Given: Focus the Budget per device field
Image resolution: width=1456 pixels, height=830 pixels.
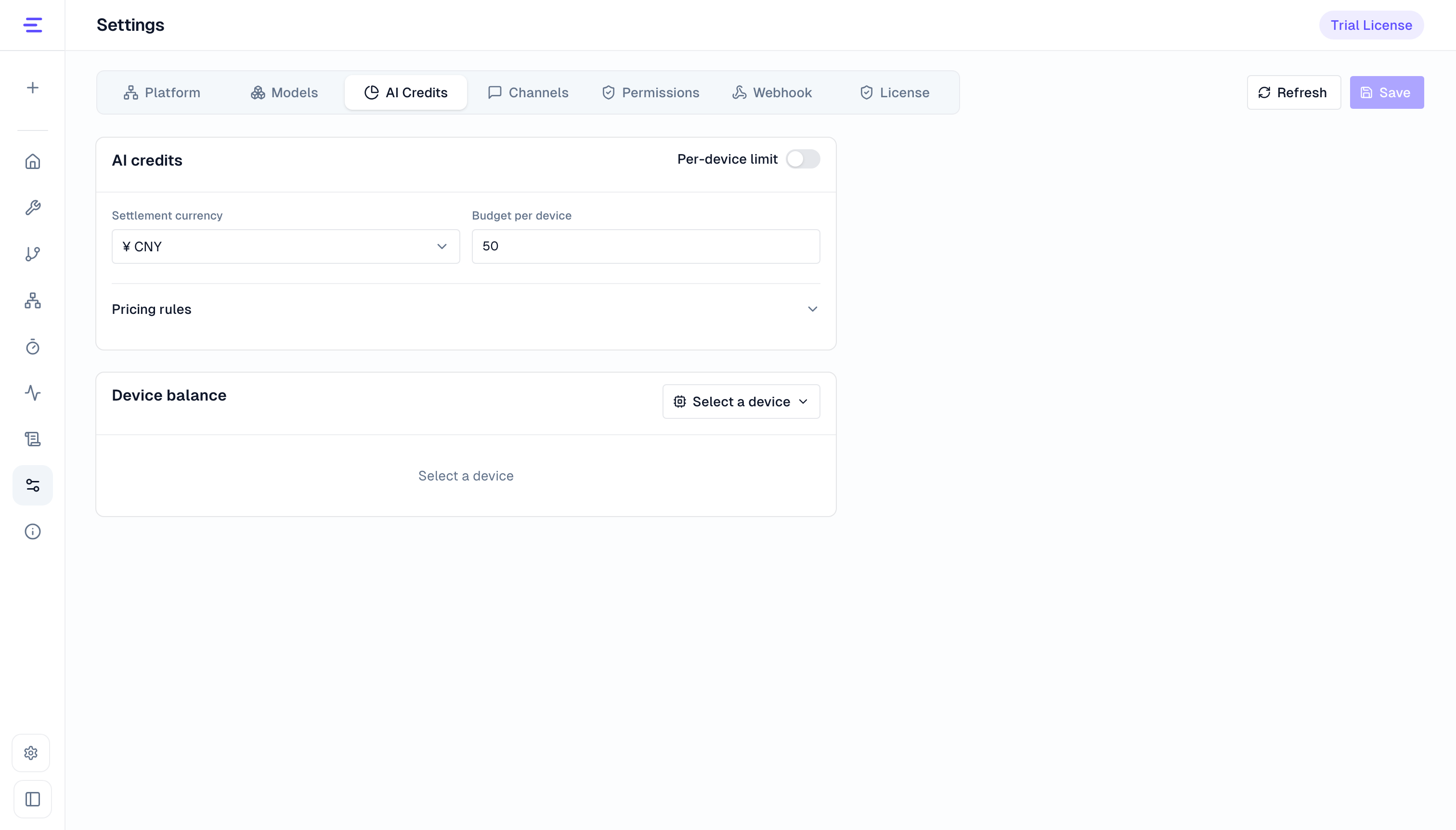Looking at the screenshot, I should [646, 246].
